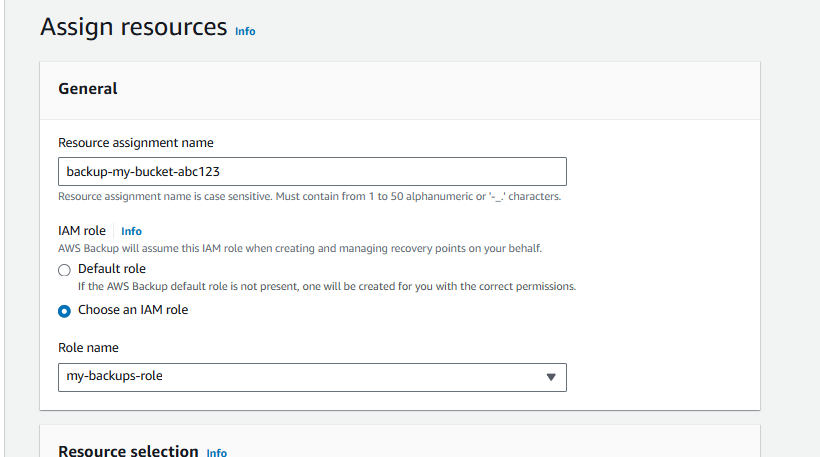Viewport: 820px width, 457px height.
Task: Click the Role name field label
Action: point(88,348)
